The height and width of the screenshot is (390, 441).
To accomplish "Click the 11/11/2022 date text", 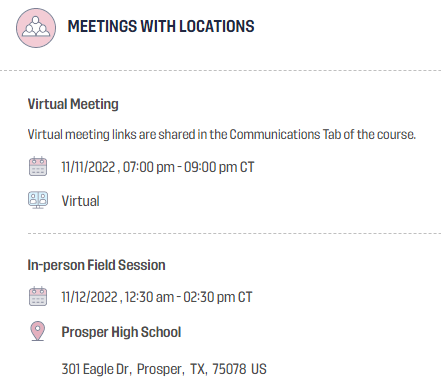I will (x=88, y=167).
